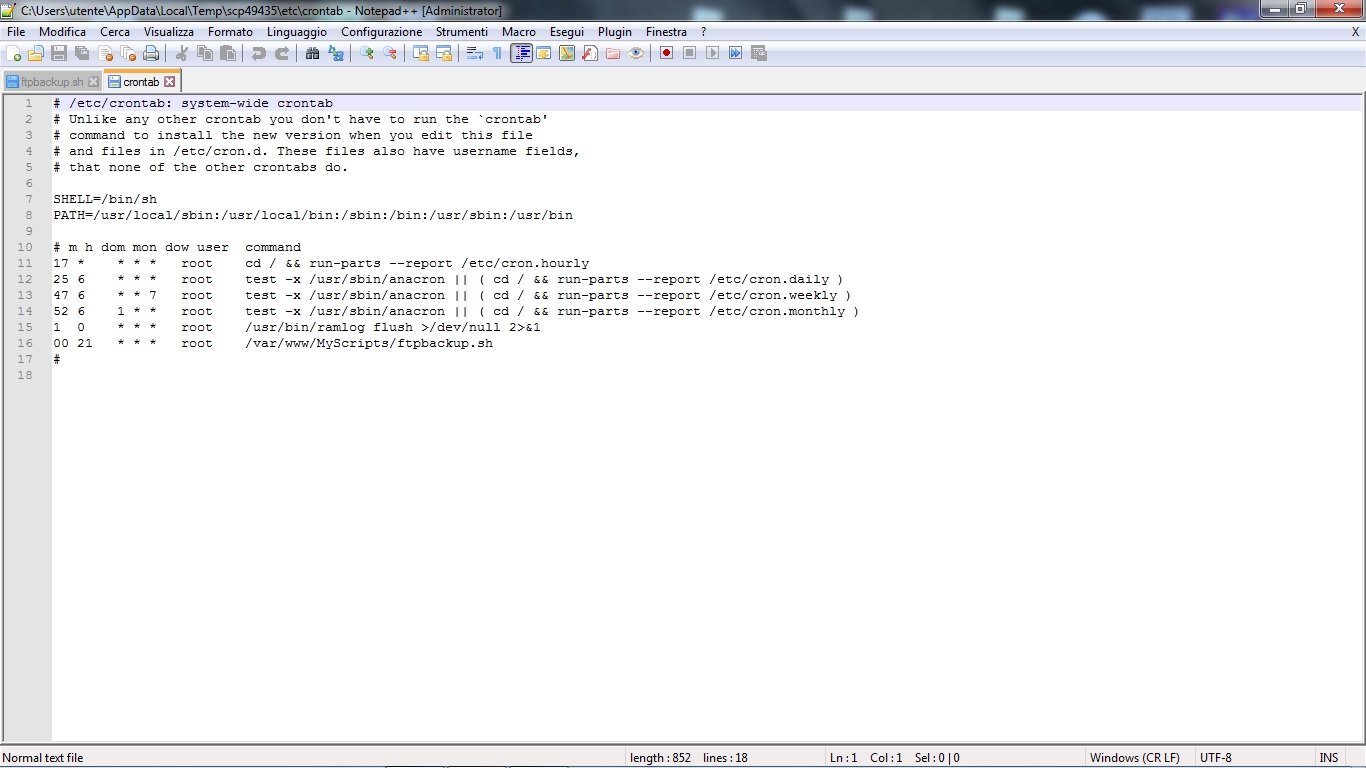Click the Save All icon
This screenshot has width=1366, height=768.
tap(82, 53)
